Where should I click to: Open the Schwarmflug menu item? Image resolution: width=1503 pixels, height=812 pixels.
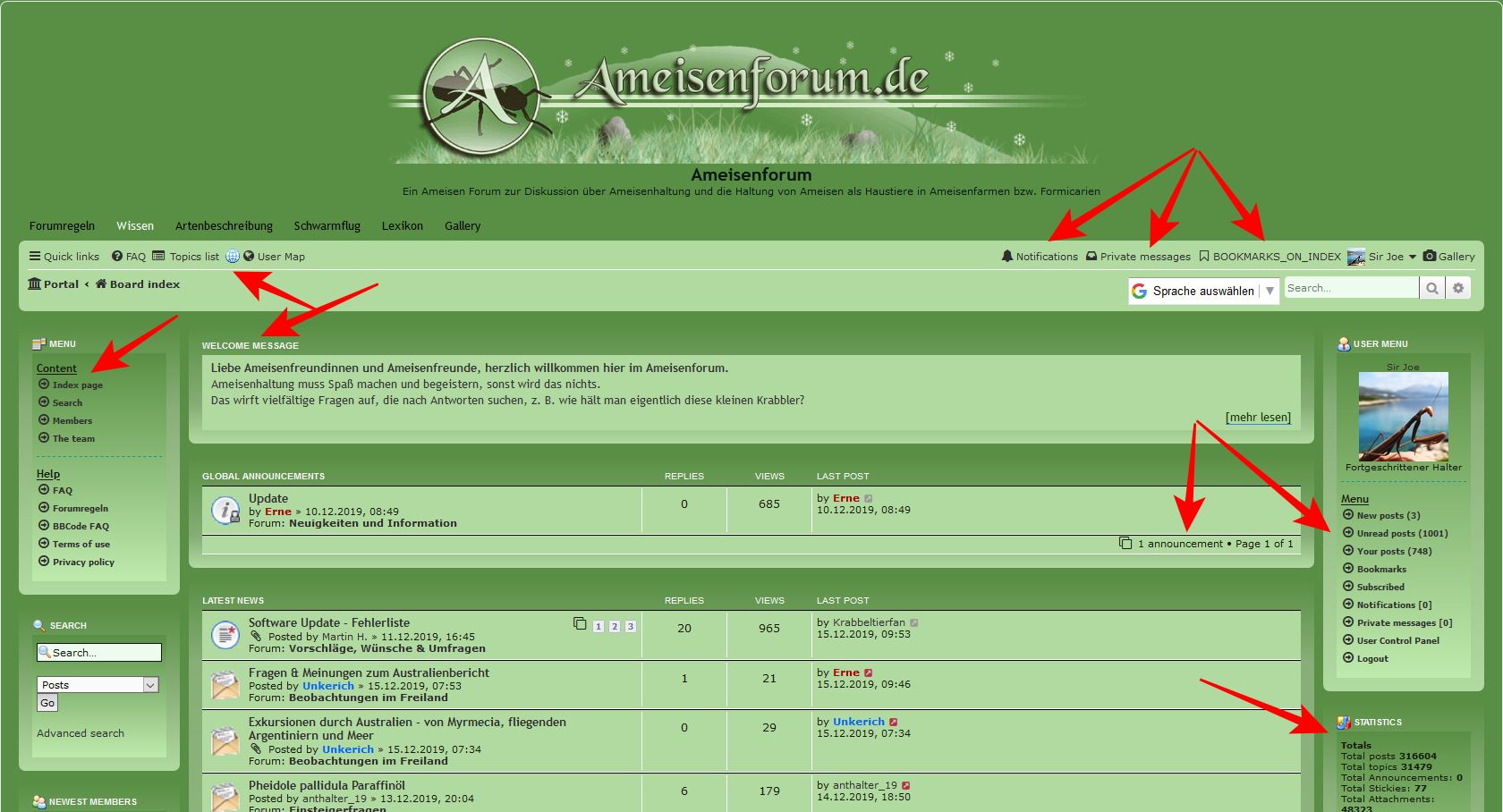coord(327,226)
